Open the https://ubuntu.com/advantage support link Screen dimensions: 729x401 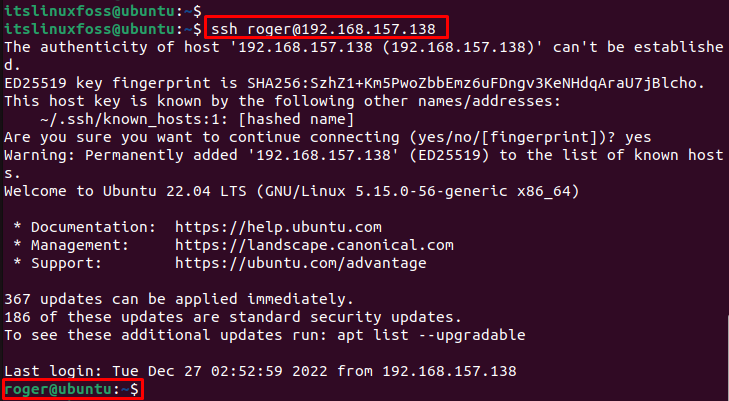pyautogui.click(x=301, y=263)
